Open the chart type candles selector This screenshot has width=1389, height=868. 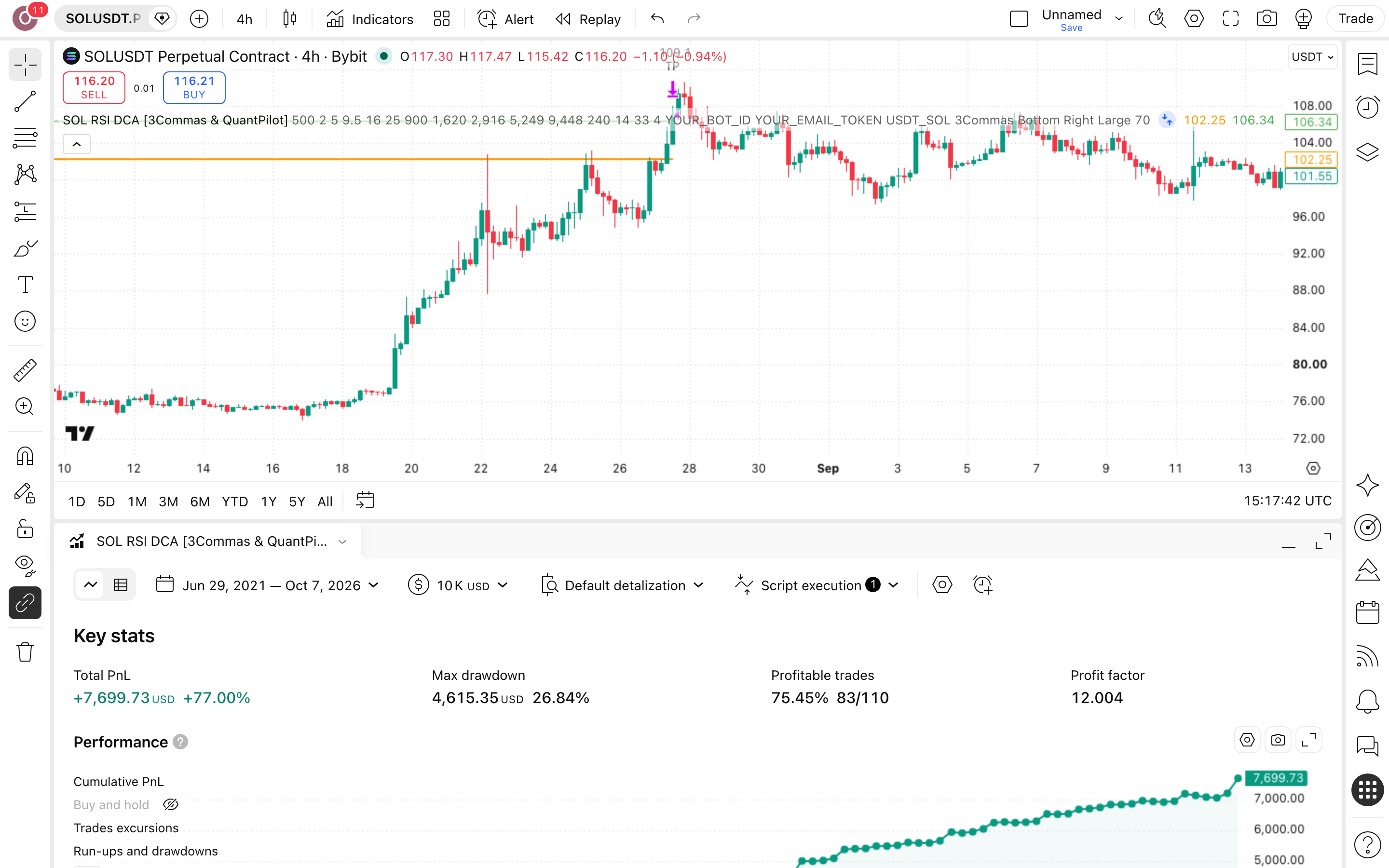[290, 19]
